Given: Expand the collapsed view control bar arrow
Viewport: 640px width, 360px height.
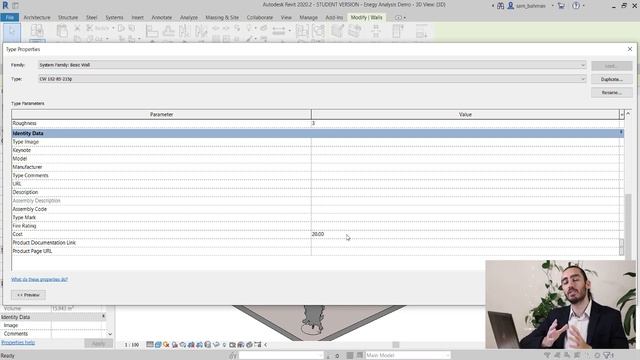Looking at the screenshot, I should click(266, 344).
